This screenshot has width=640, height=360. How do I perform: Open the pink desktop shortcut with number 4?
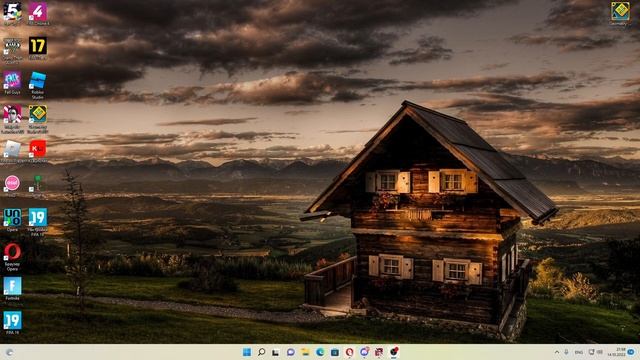point(38,11)
